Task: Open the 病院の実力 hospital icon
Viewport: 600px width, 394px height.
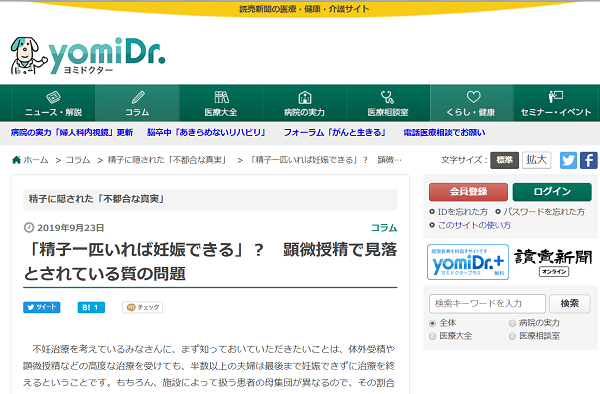Action: [305, 97]
